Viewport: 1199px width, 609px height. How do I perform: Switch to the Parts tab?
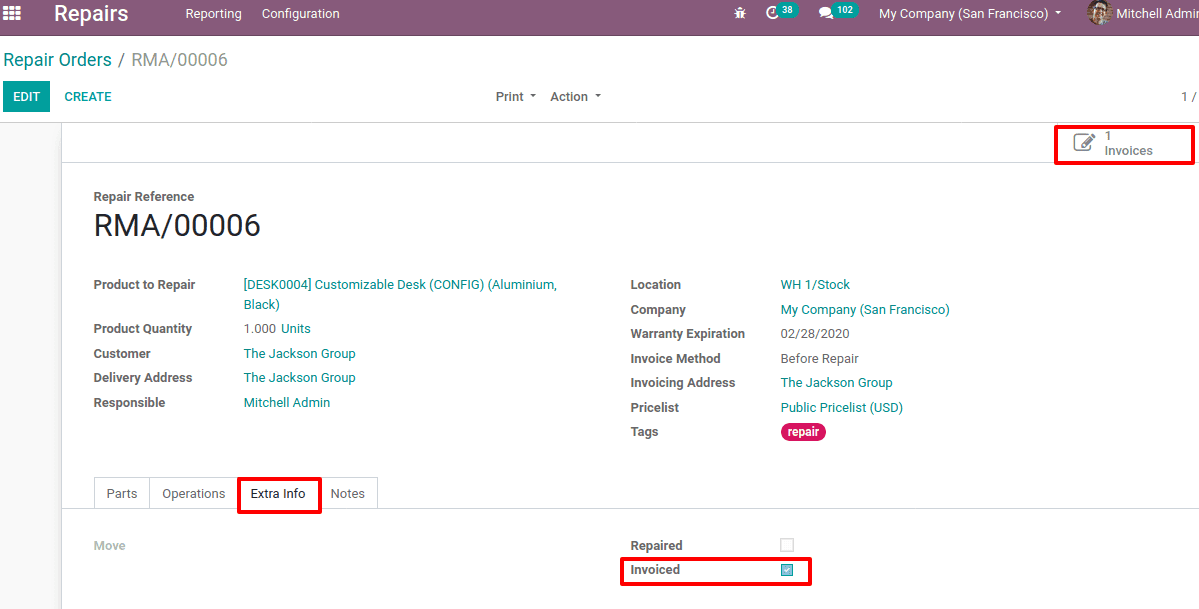pos(122,493)
